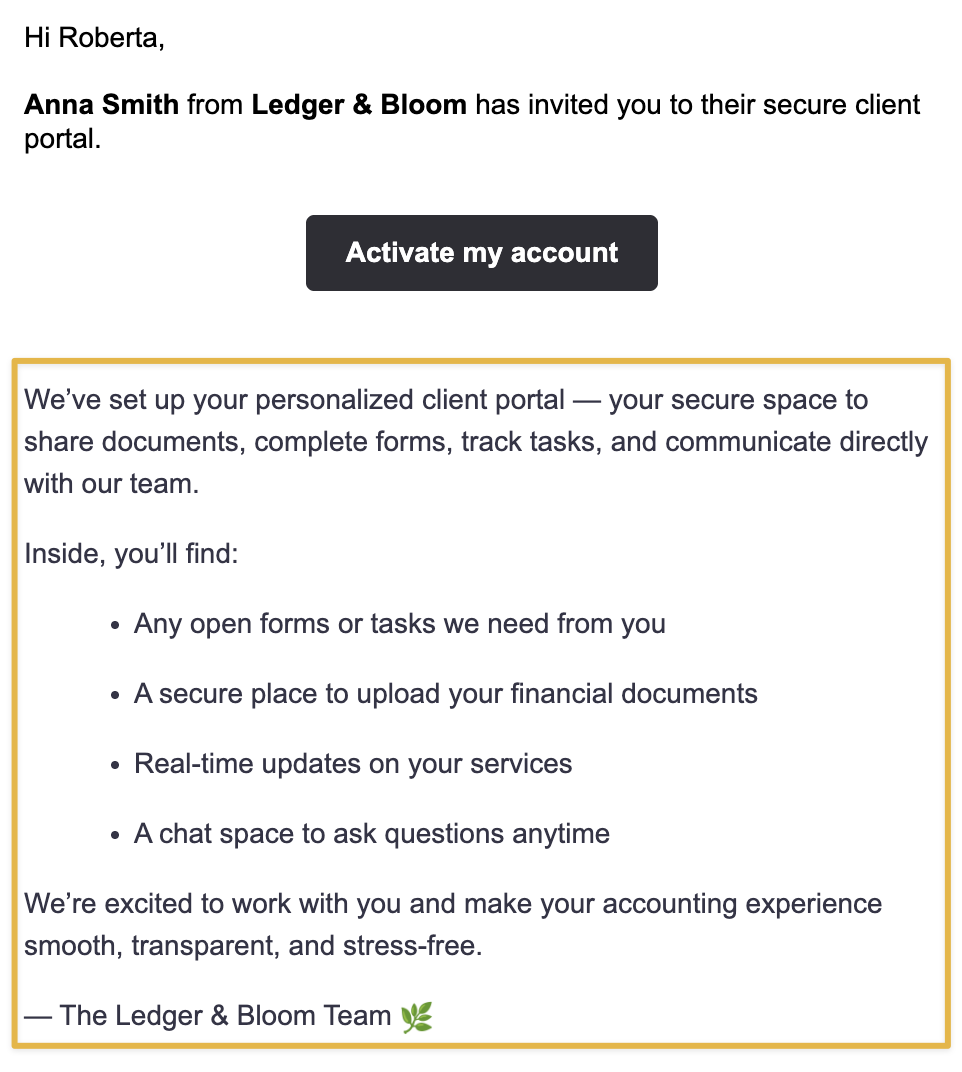
Task: Click the paragraph starting We've set up
Action: pos(476,442)
